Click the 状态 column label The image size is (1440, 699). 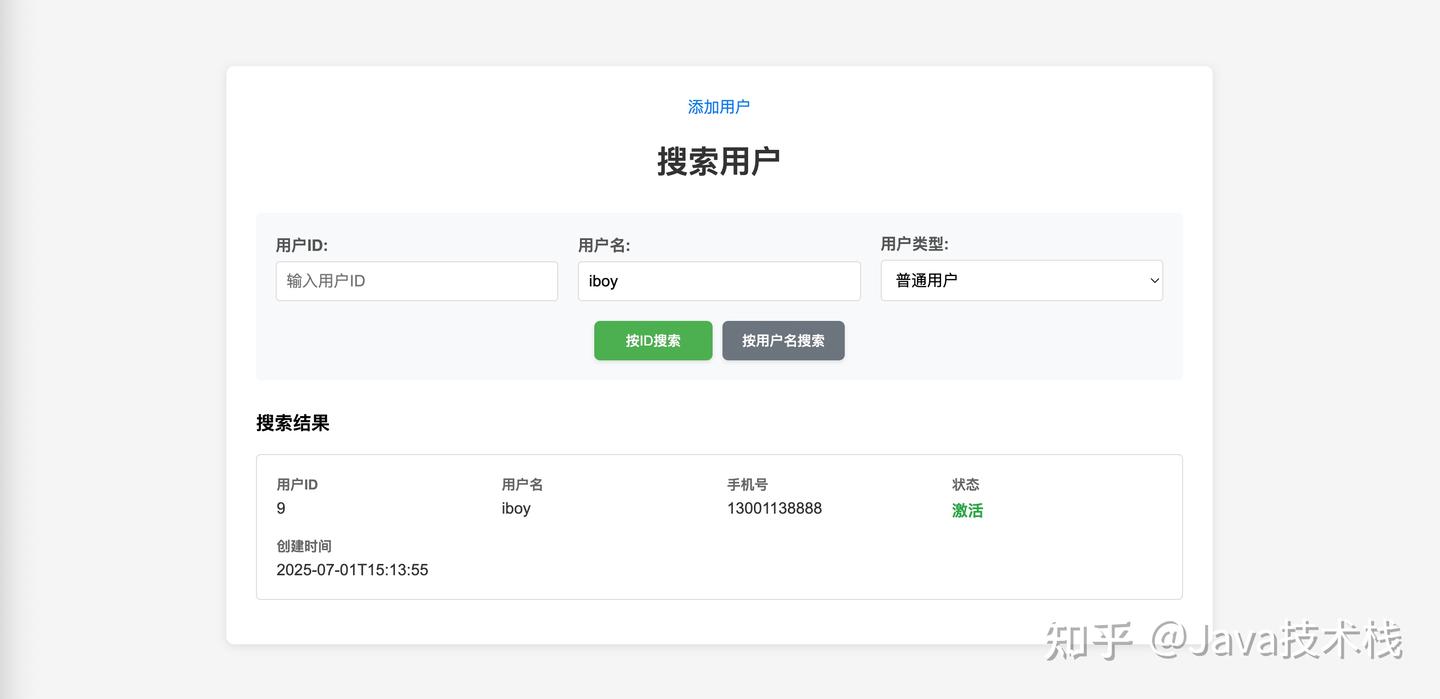tap(966, 484)
